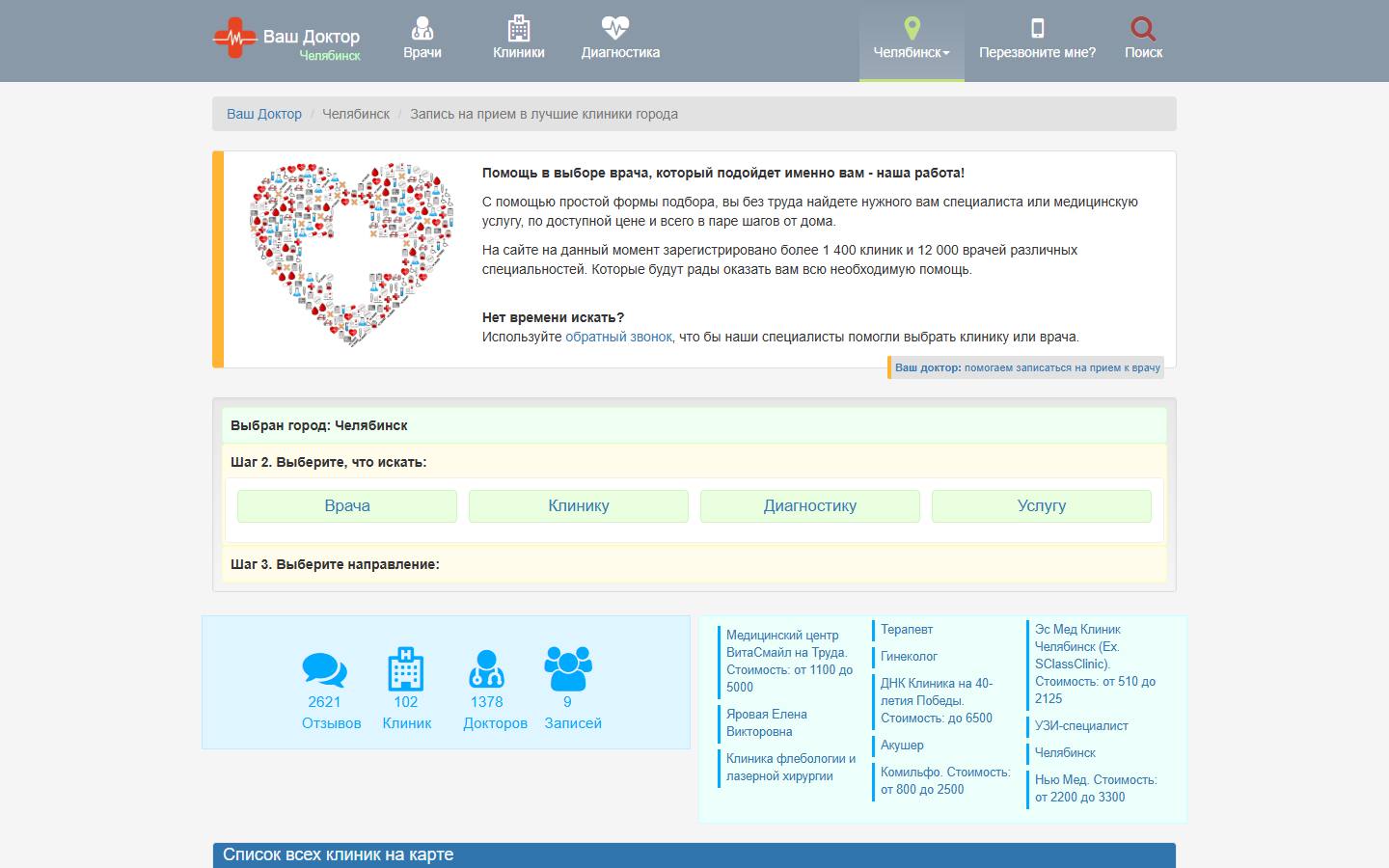The image size is (1389, 868).
Task: Select the Клиники menu label
Action: (x=519, y=52)
